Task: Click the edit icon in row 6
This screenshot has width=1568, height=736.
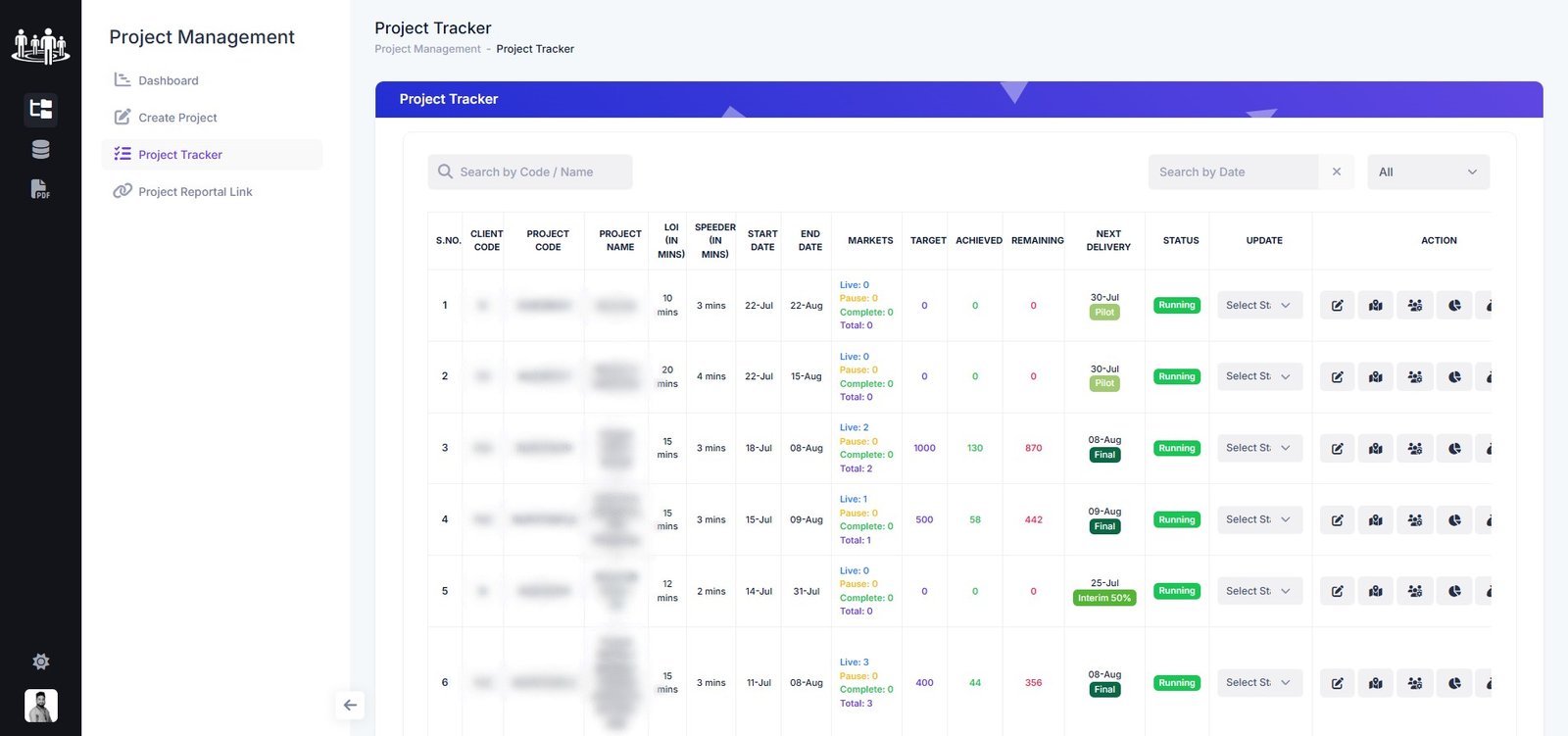Action: click(1337, 683)
